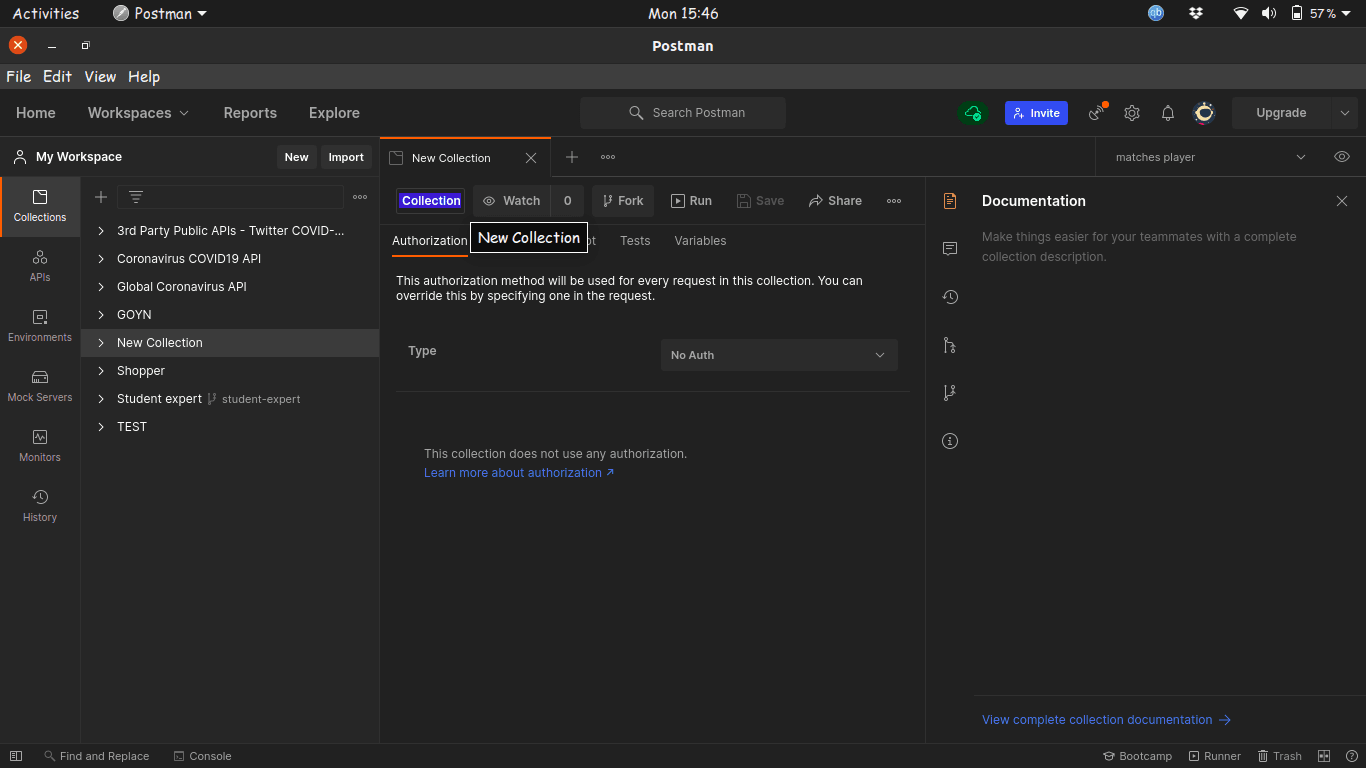1366x768 pixels.
Task: Expand the Shopper collection
Action: click(x=101, y=371)
